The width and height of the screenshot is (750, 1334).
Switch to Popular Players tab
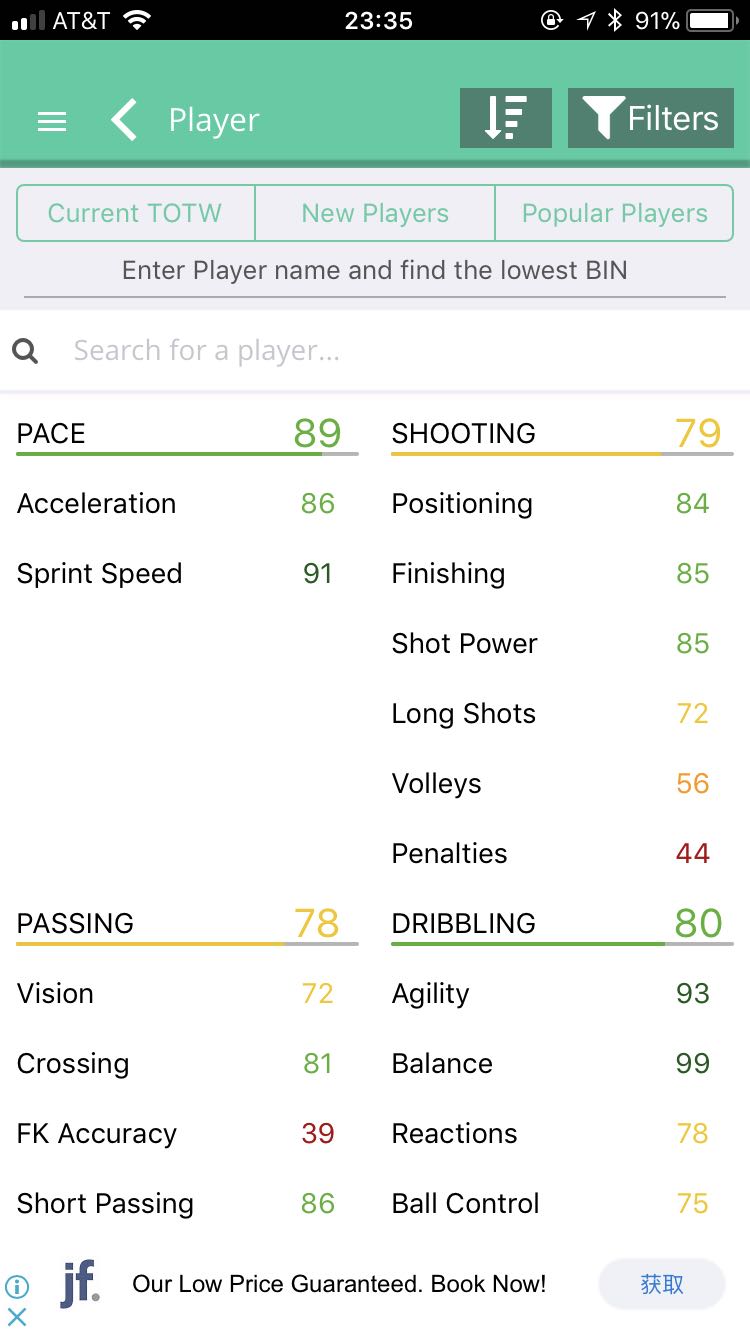pos(614,213)
